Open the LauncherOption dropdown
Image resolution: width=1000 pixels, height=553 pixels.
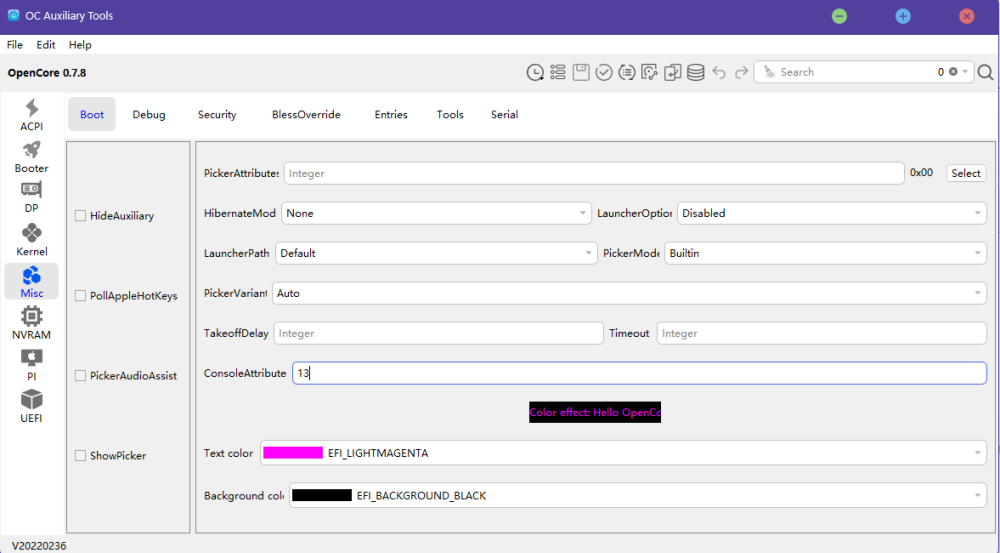click(x=832, y=213)
